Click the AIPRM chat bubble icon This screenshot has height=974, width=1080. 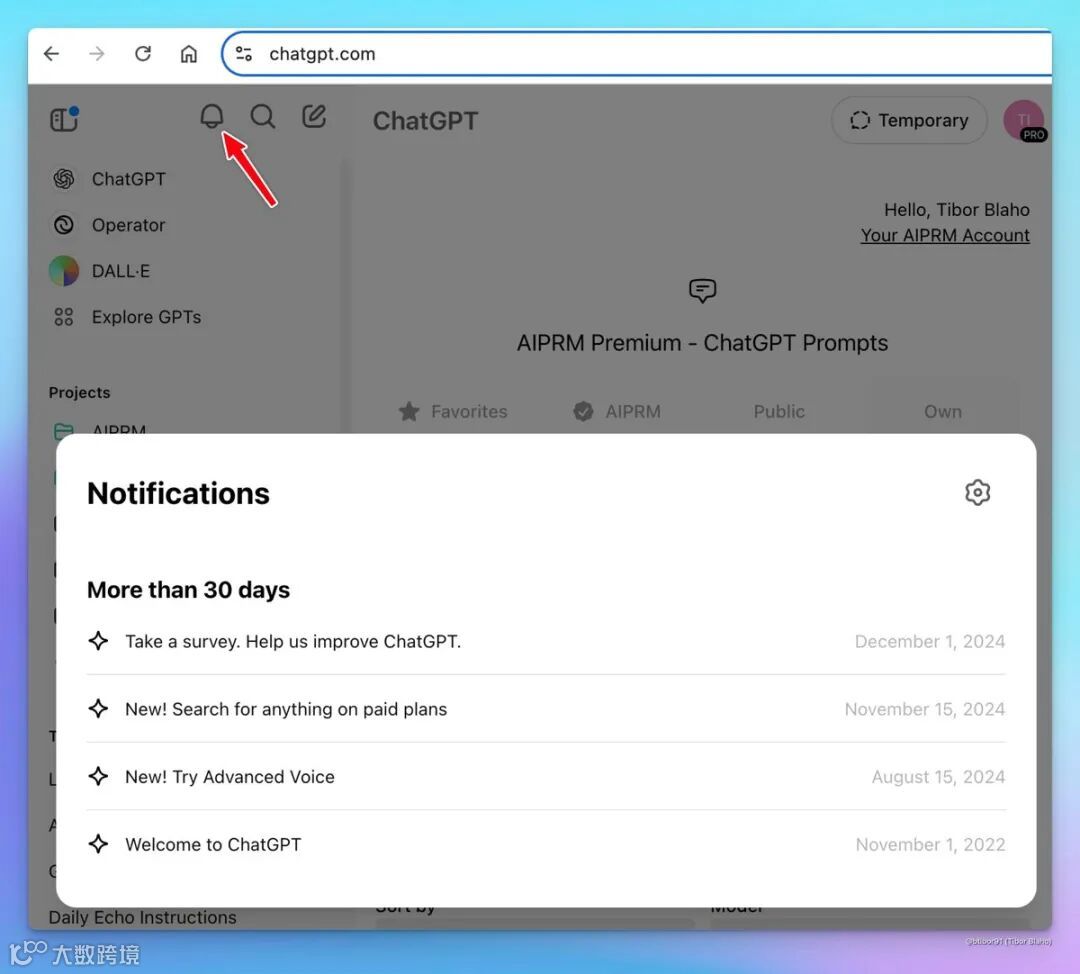[703, 290]
